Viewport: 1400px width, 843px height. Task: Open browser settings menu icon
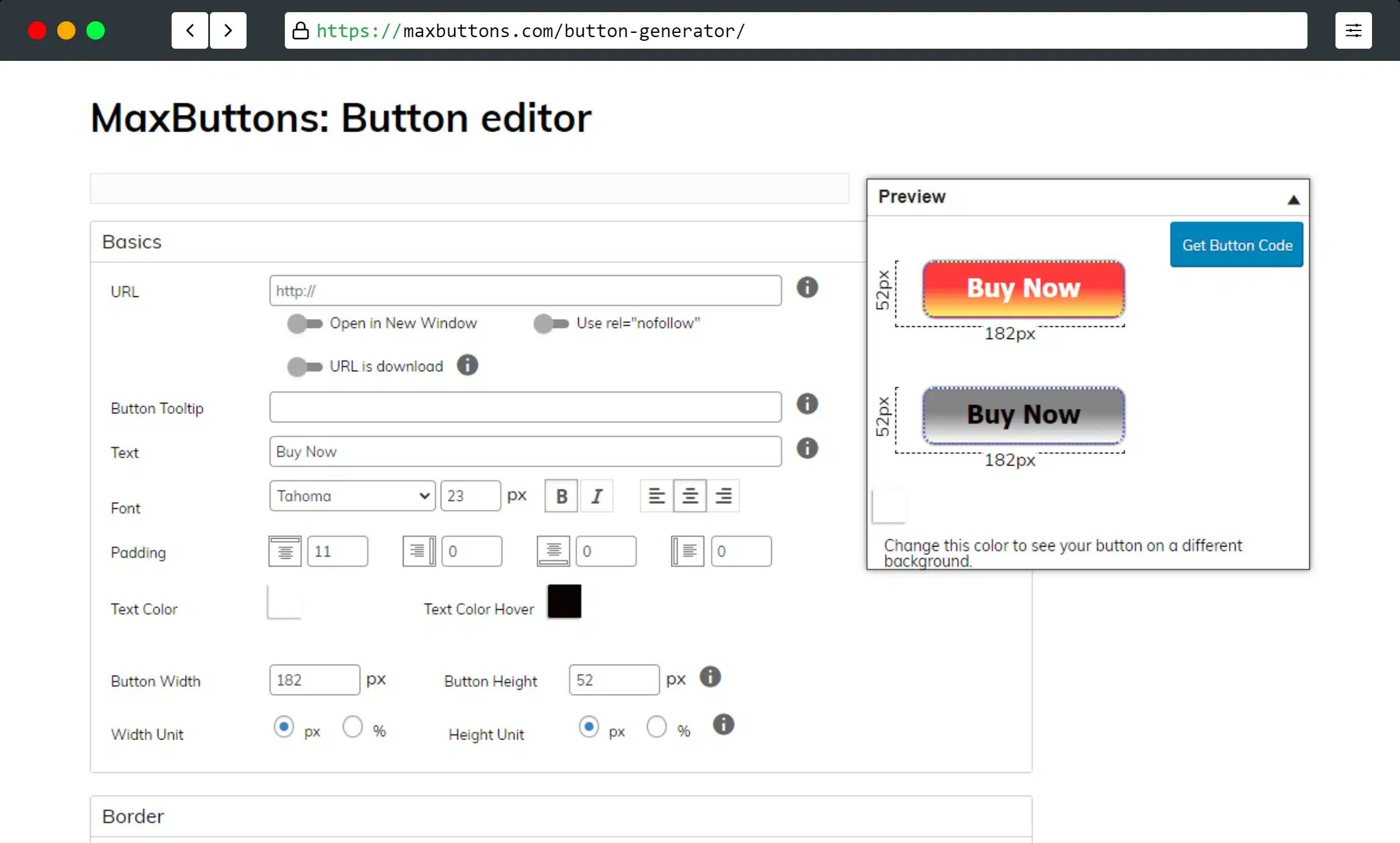(x=1353, y=30)
